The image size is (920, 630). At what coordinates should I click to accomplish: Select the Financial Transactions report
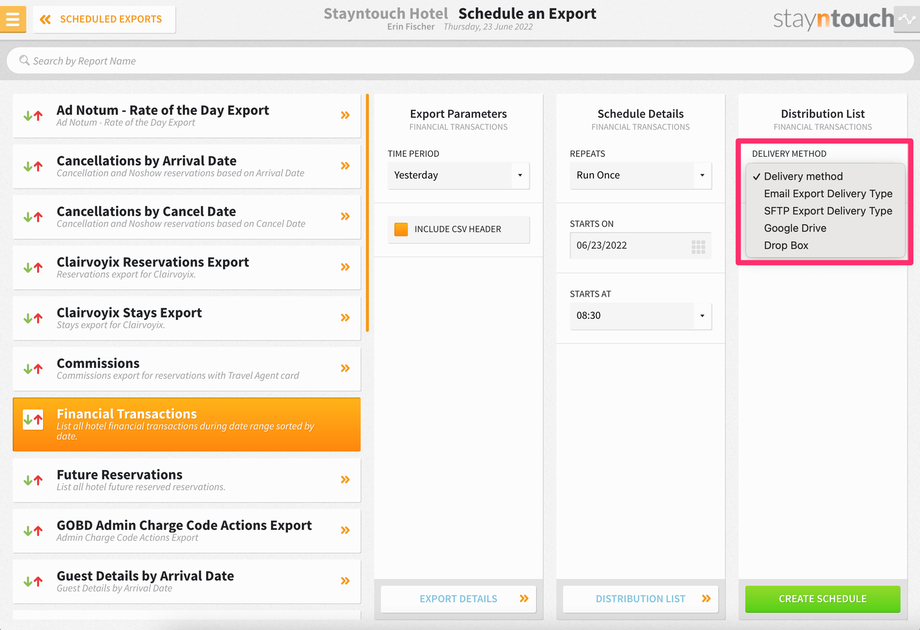click(x=187, y=424)
